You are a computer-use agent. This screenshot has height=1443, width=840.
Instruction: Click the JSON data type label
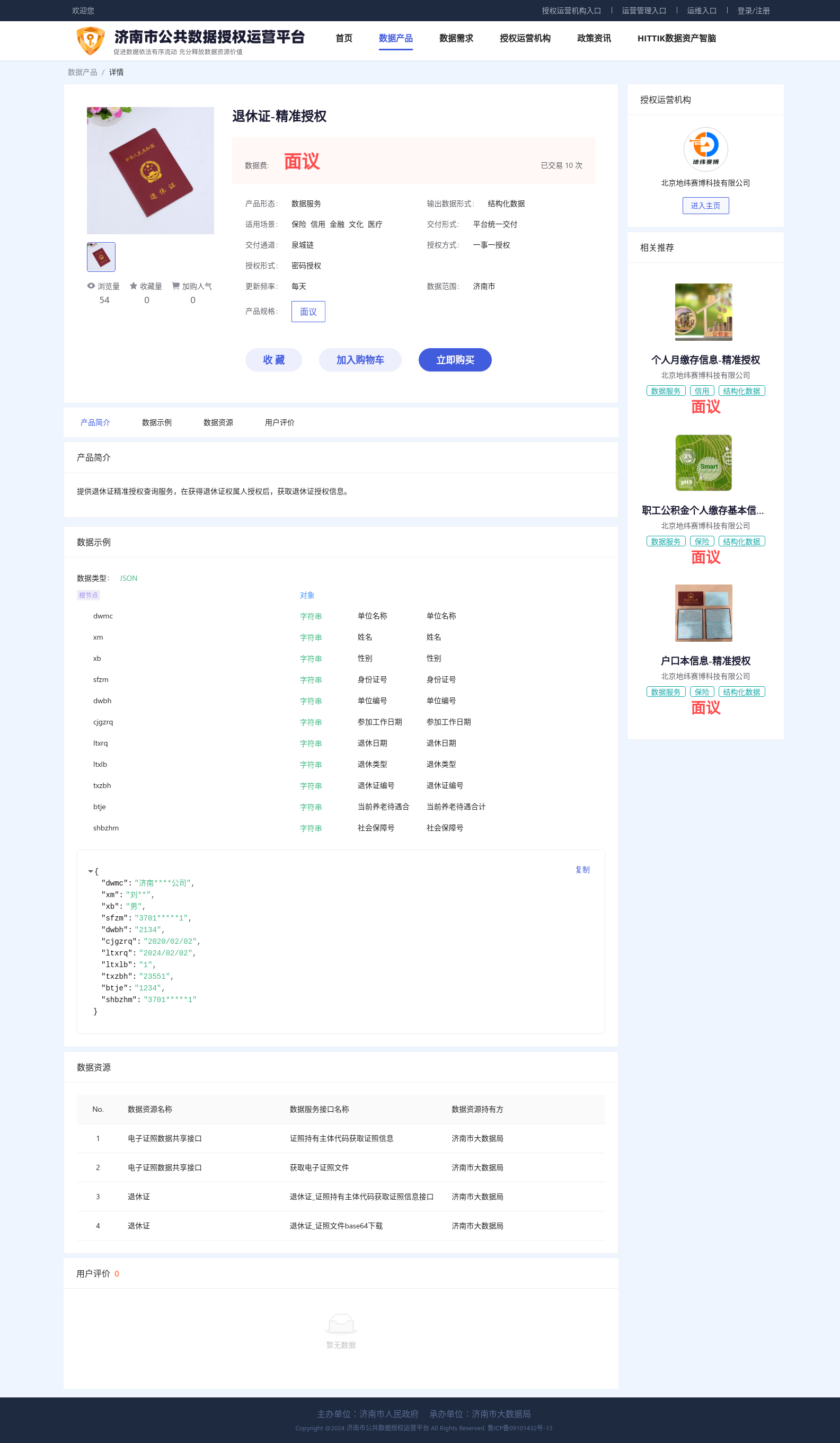point(128,578)
